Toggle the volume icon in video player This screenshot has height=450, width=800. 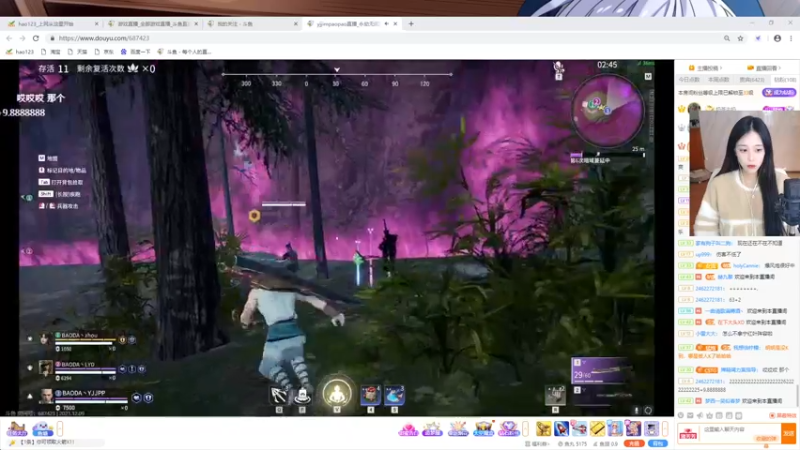pos(636,410)
